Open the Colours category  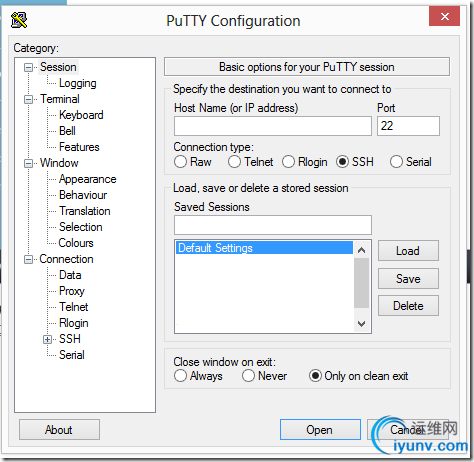point(76,243)
